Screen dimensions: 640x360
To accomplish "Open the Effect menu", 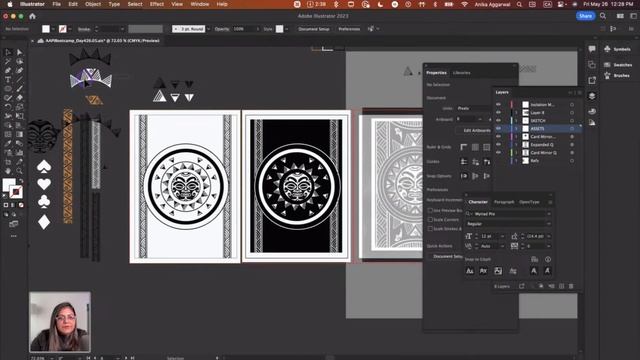I will pos(157,4).
